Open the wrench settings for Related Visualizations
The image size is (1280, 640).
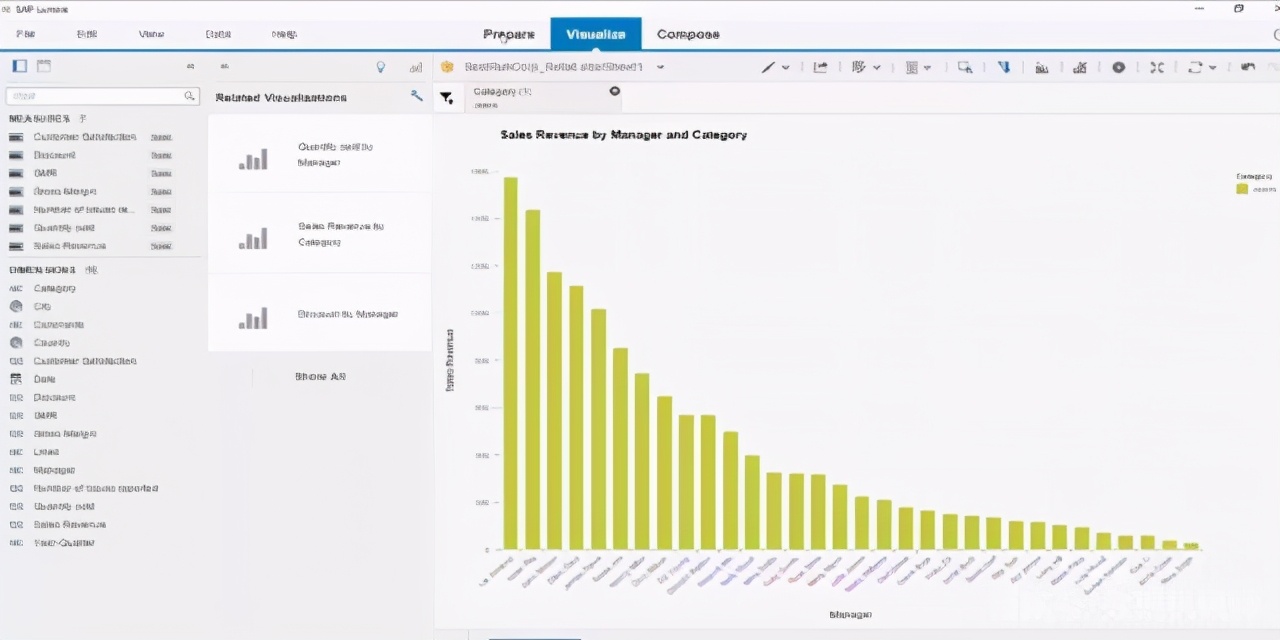click(x=417, y=96)
